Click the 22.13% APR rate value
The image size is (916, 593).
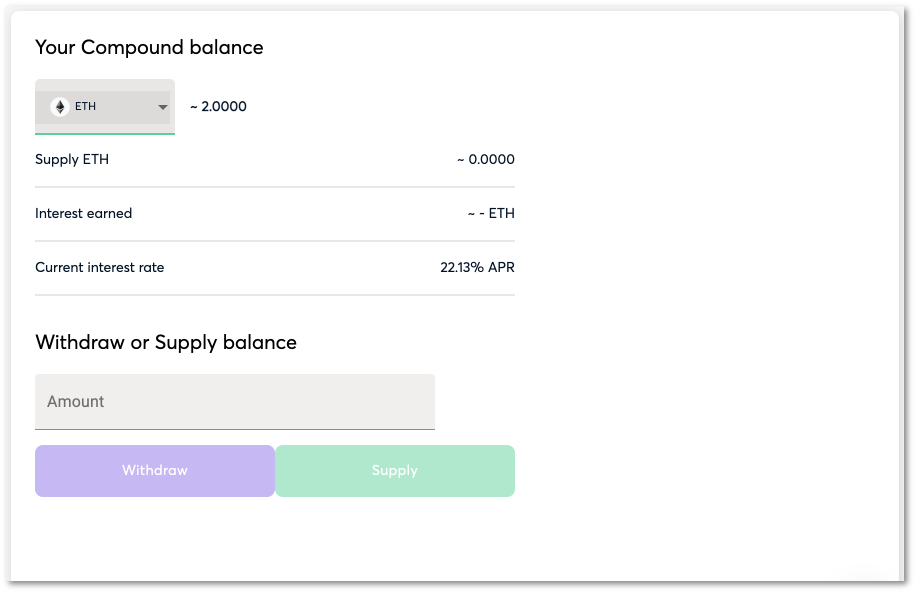click(477, 267)
